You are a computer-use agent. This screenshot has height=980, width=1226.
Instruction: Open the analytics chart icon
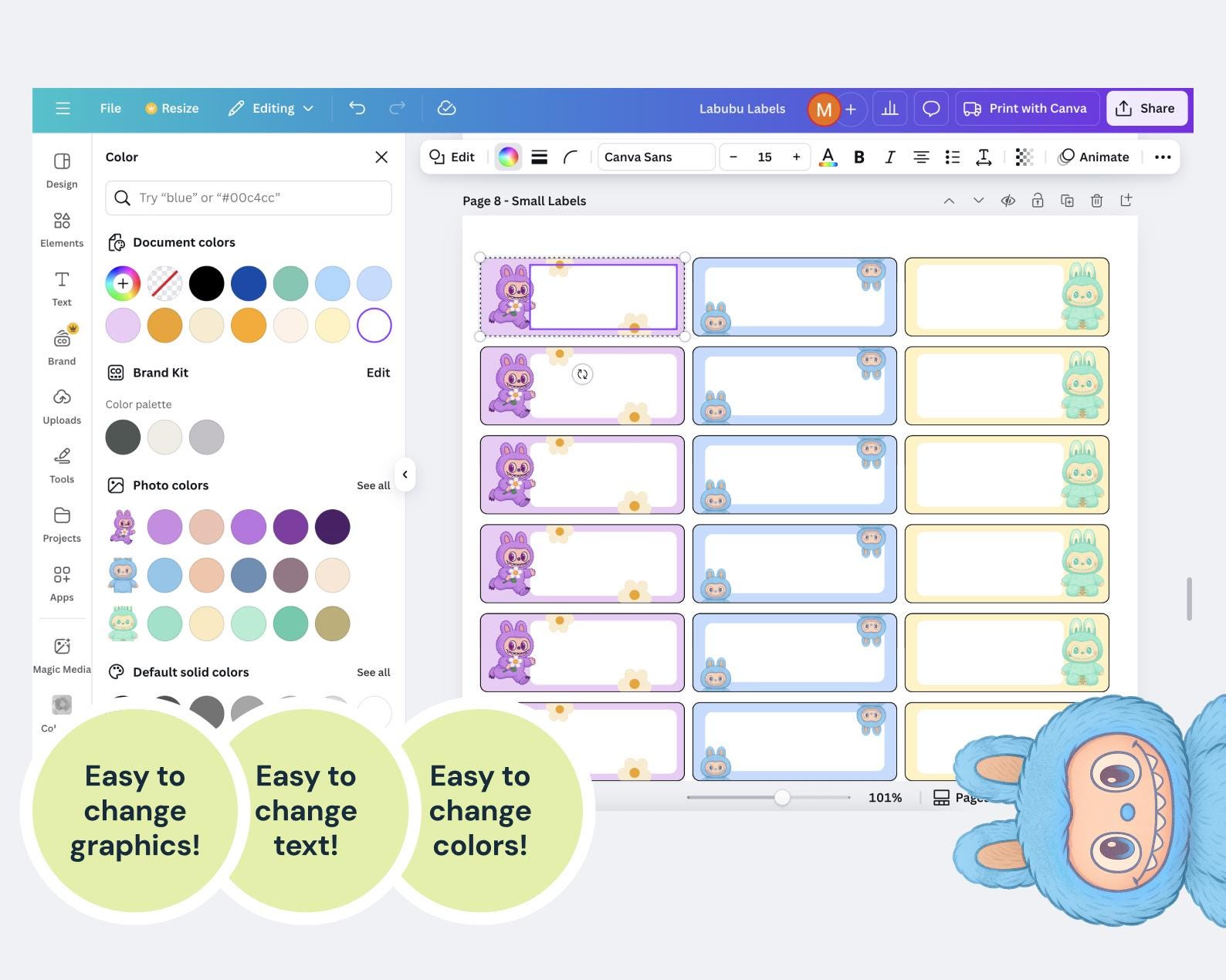[890, 109]
